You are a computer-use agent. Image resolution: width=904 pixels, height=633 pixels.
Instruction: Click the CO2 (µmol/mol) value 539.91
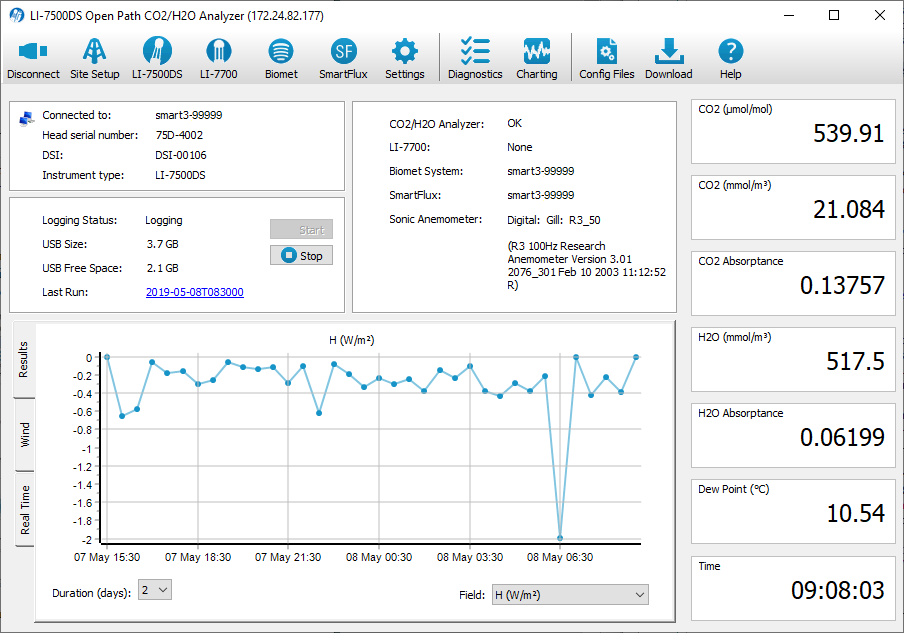coord(848,134)
